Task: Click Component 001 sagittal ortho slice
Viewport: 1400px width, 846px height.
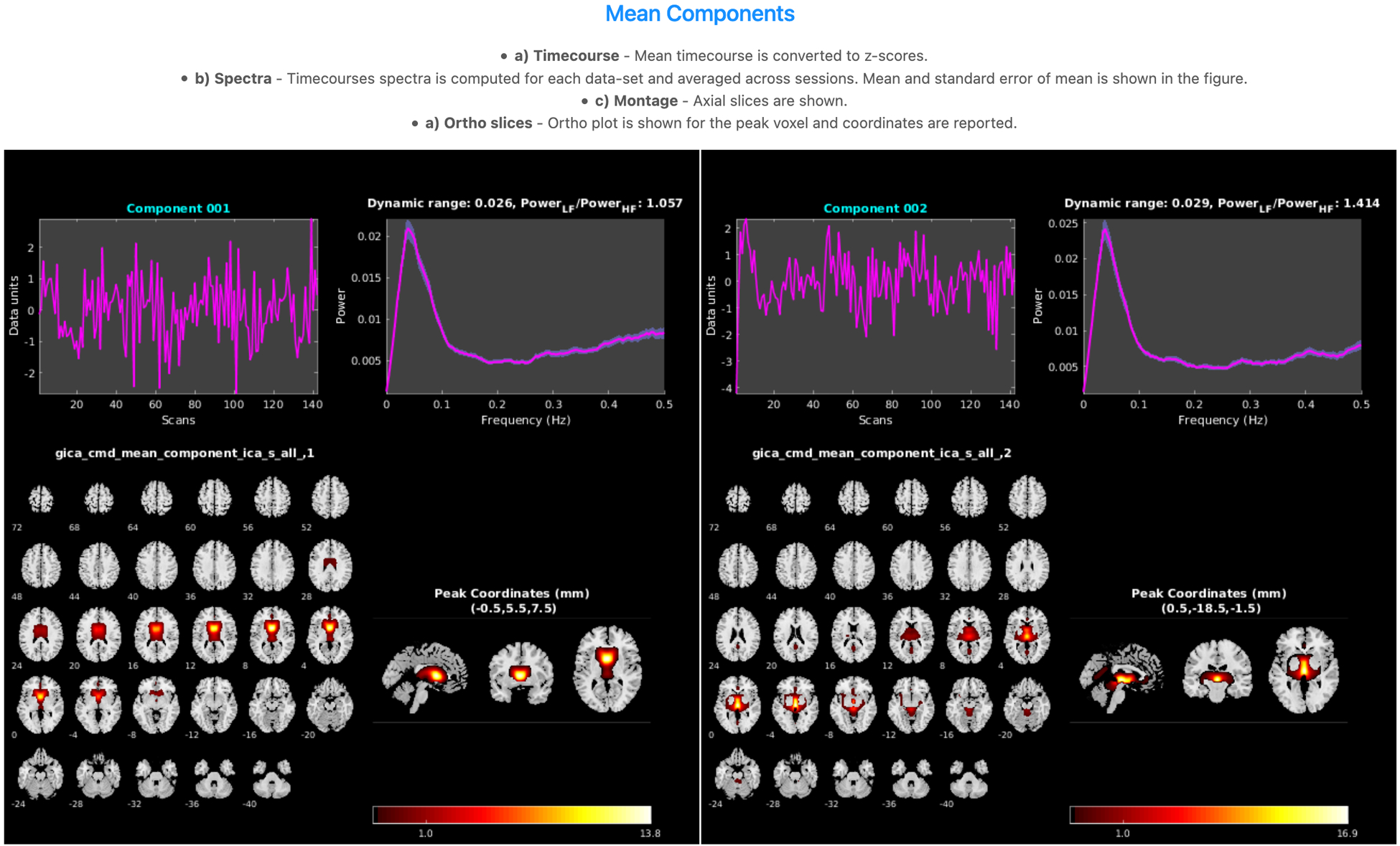Action: (425, 676)
